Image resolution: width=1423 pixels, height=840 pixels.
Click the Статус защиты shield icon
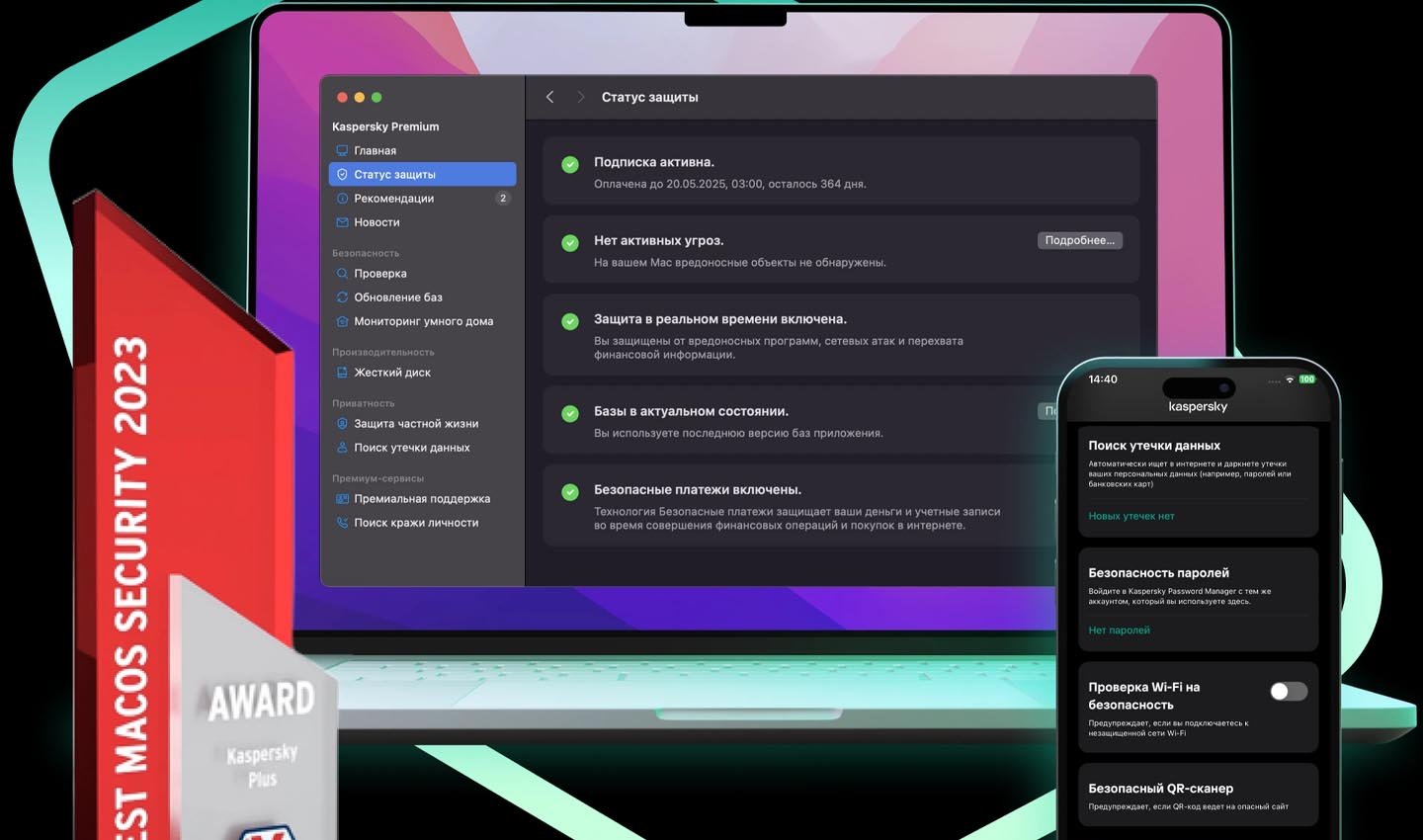tap(342, 175)
